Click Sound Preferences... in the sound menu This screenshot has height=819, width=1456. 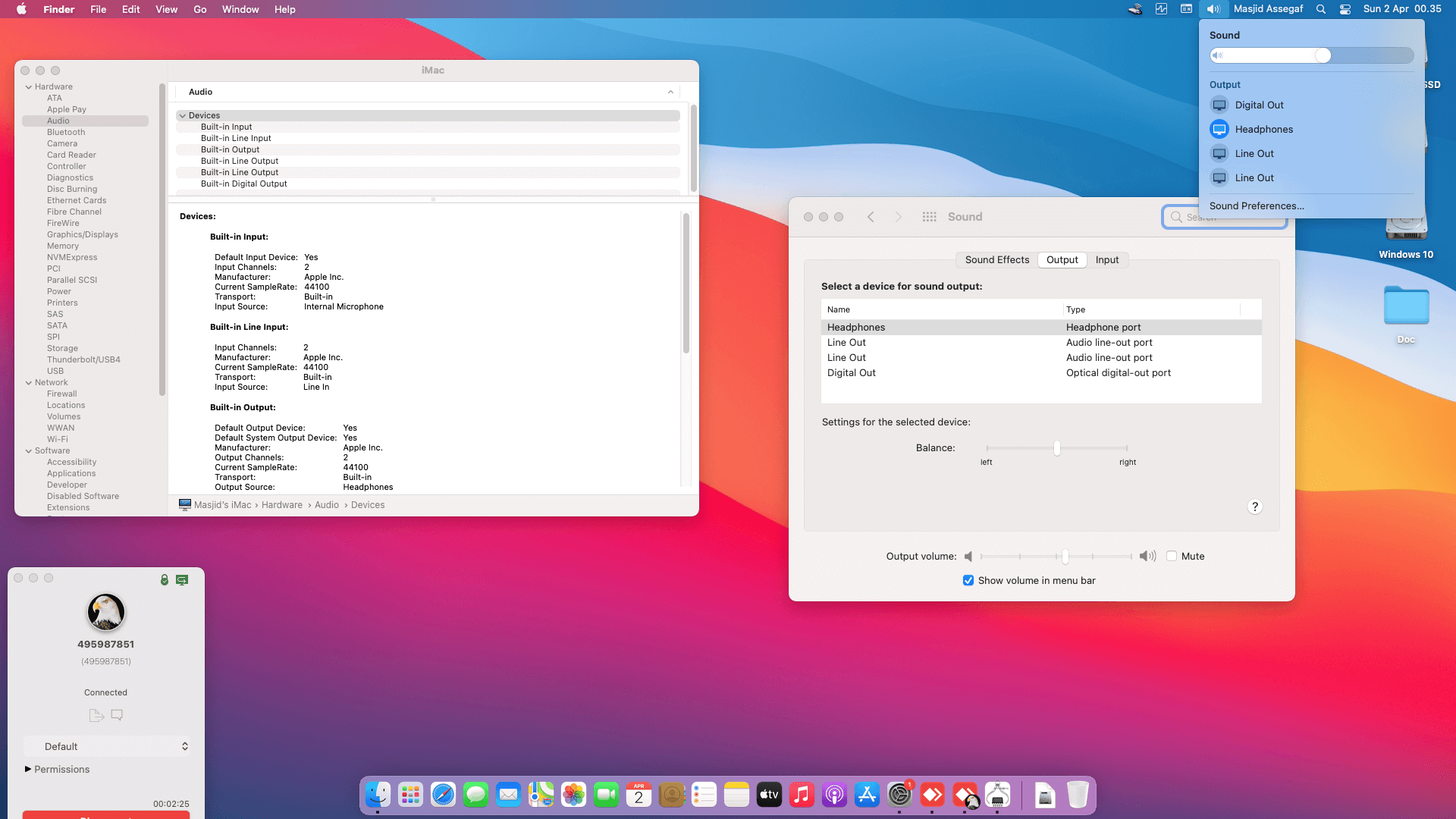coord(1257,206)
